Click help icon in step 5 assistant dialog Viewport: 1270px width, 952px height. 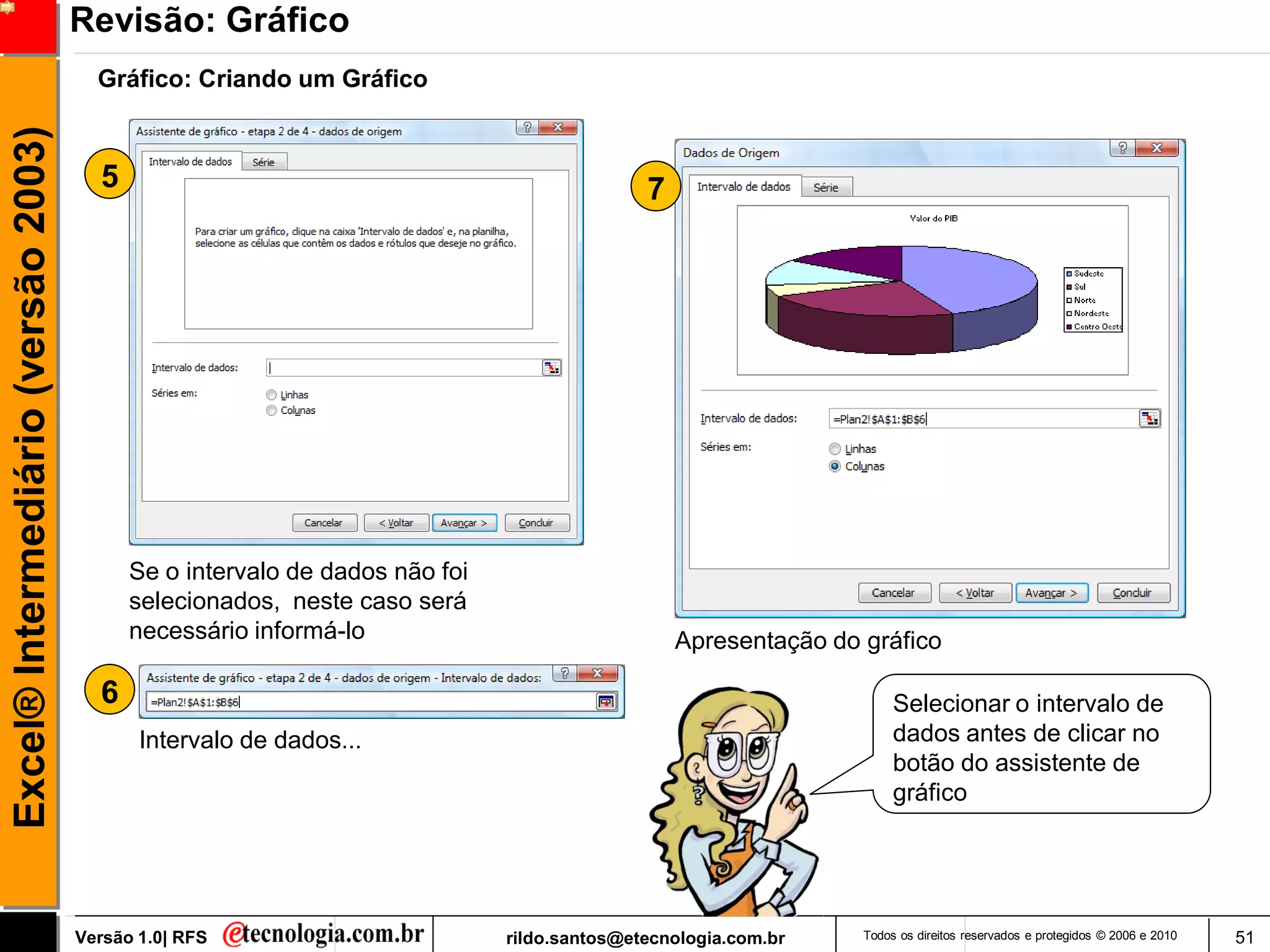[x=527, y=127]
